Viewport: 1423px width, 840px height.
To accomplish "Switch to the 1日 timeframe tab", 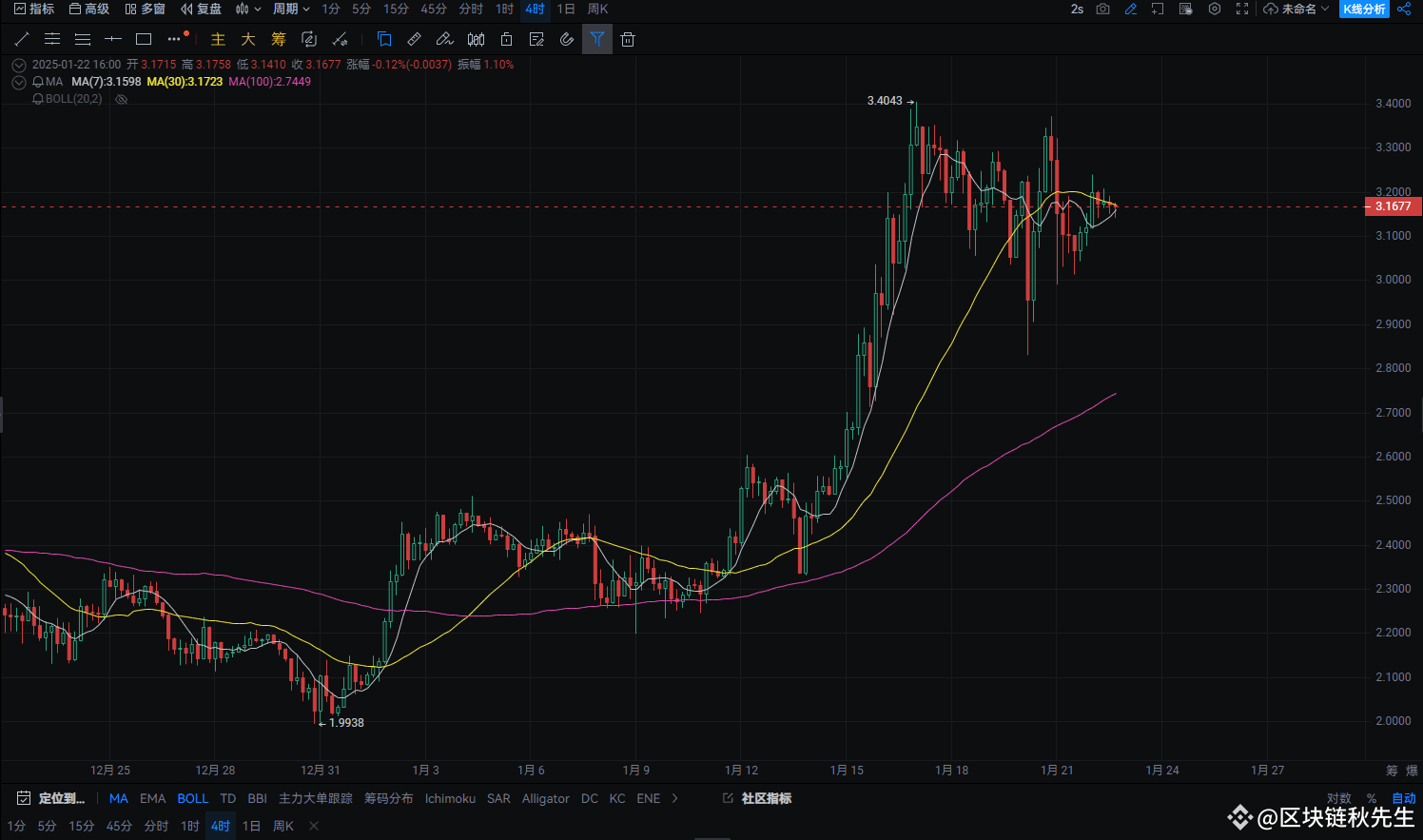I will [565, 9].
